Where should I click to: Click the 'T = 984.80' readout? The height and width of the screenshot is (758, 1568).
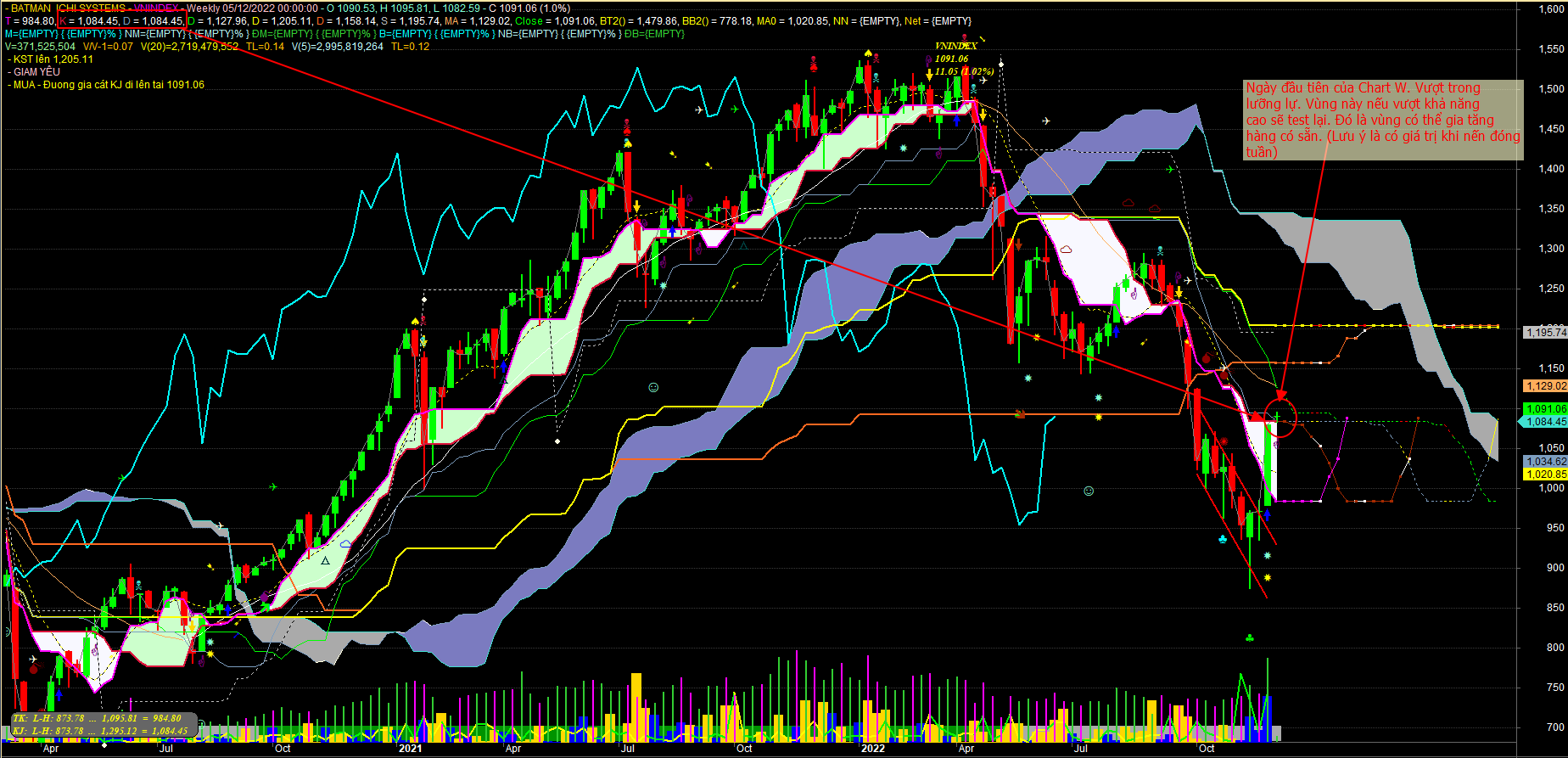[x=30, y=20]
